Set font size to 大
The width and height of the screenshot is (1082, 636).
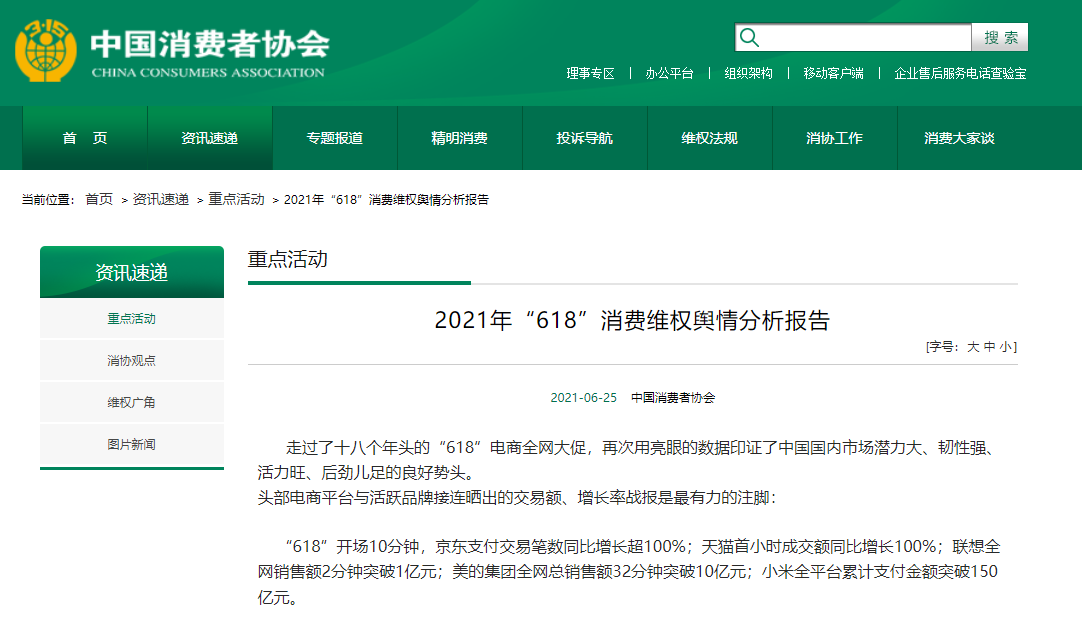975,346
